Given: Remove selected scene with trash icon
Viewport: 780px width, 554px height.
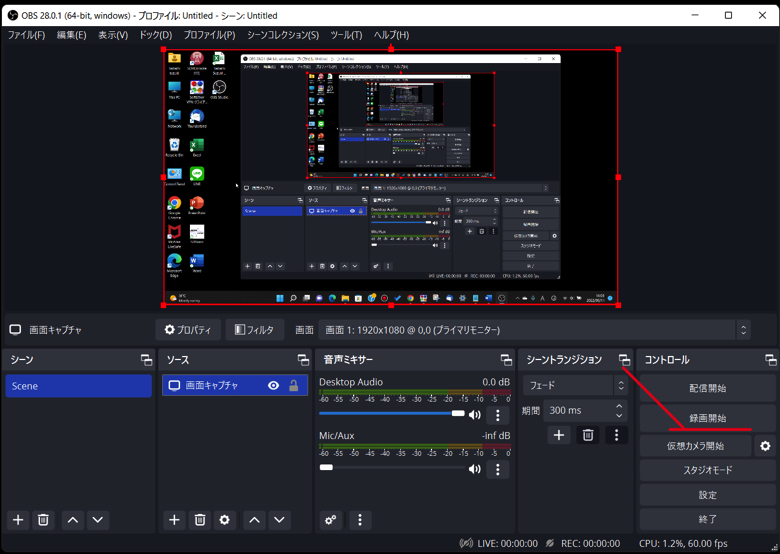Looking at the screenshot, I should (x=43, y=520).
